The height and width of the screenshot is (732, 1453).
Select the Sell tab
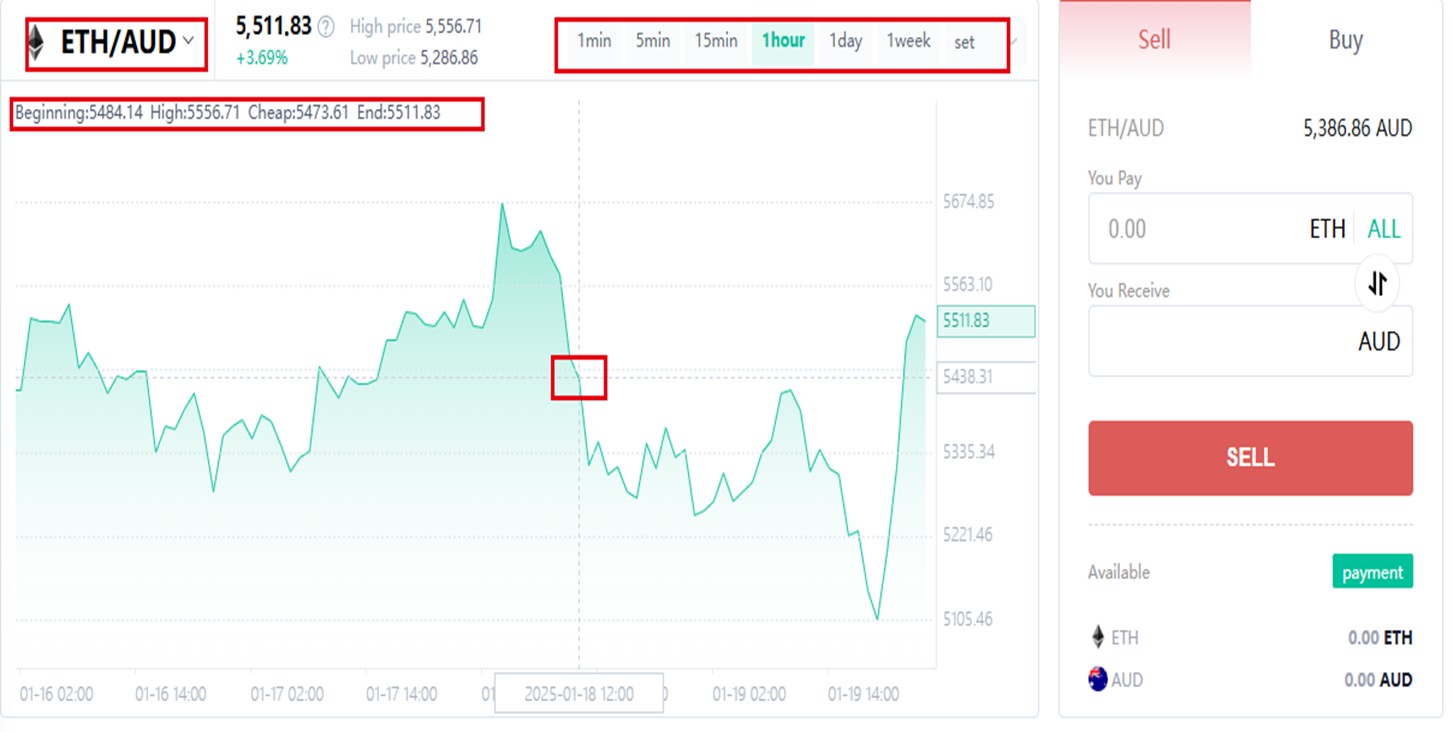1154,40
